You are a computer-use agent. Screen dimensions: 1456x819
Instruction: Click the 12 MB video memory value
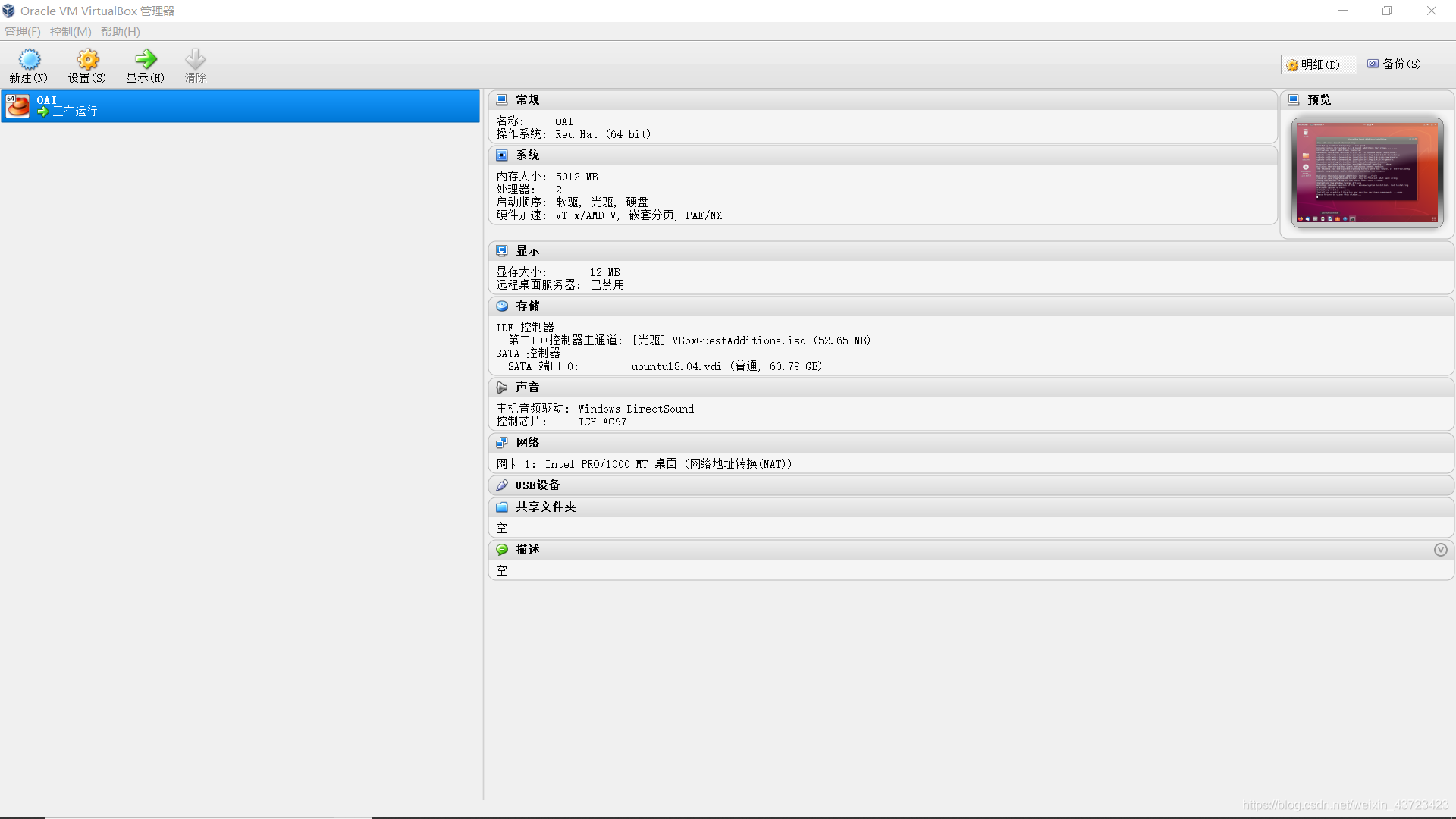point(604,272)
